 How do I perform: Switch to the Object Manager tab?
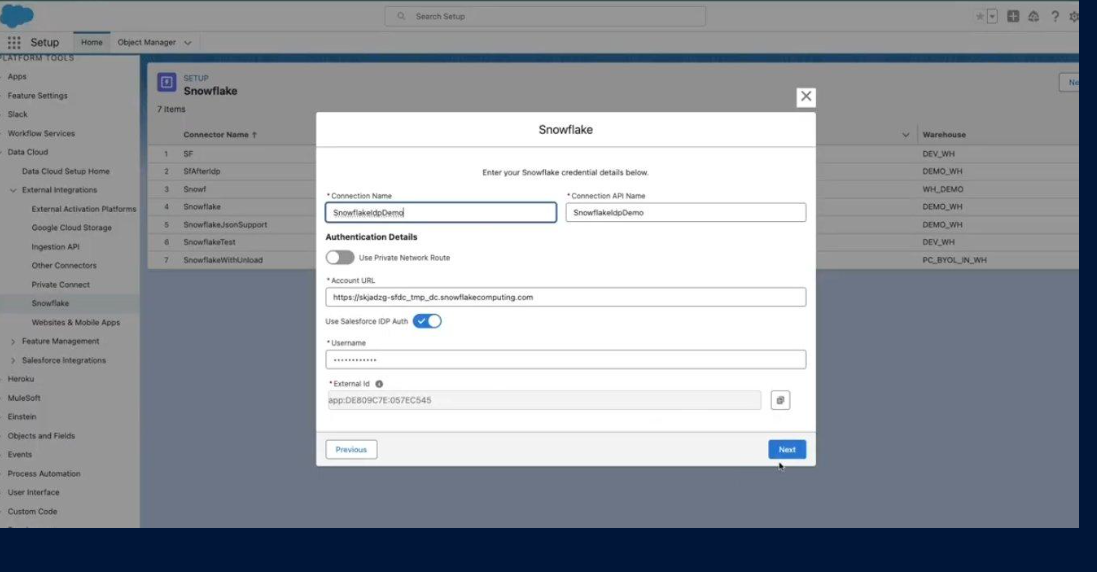coord(146,43)
